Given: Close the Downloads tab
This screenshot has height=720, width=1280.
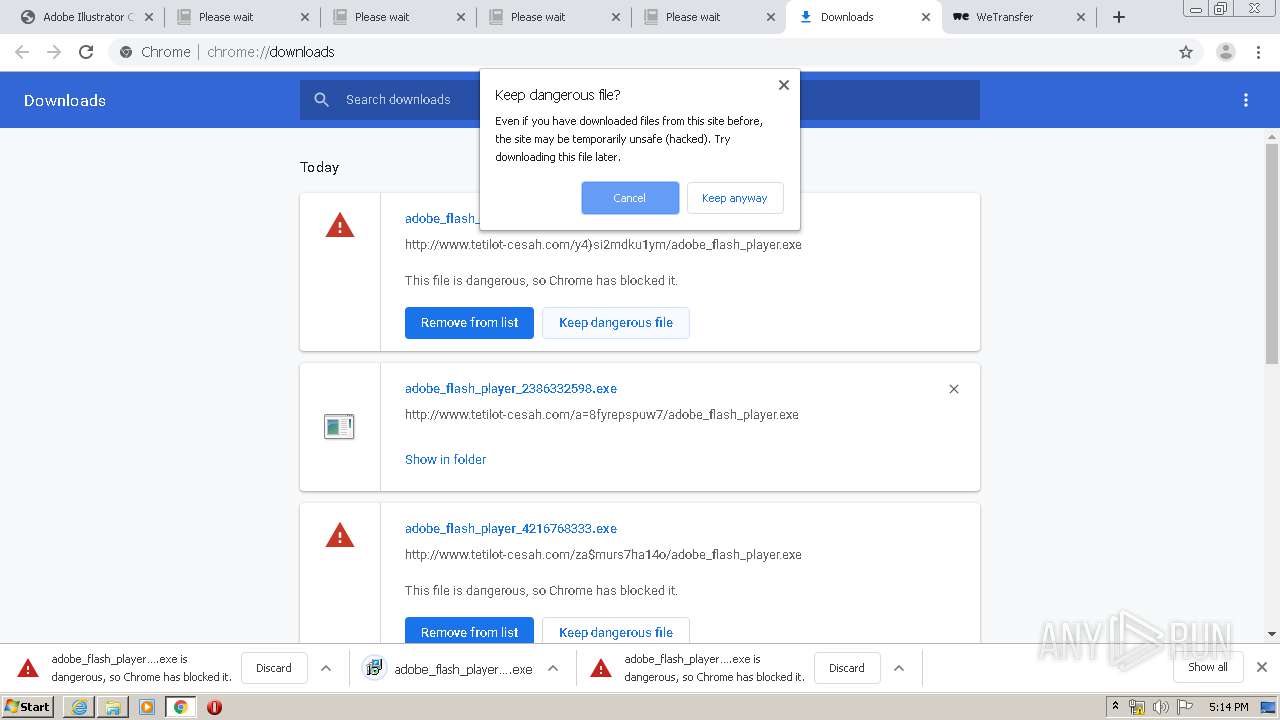Looking at the screenshot, I should coord(926,17).
